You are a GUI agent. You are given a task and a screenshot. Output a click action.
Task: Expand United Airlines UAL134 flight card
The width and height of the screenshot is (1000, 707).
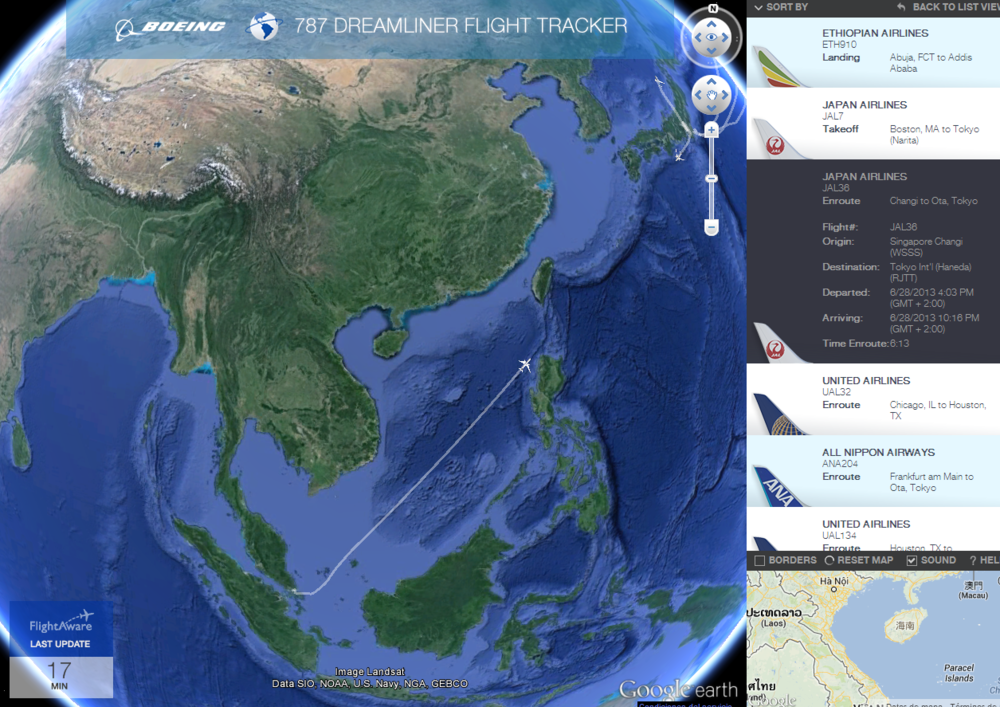point(873,529)
